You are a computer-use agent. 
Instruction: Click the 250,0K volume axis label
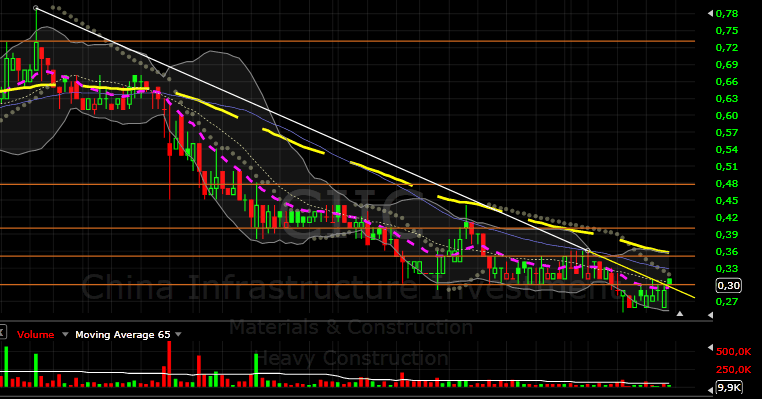734,369
